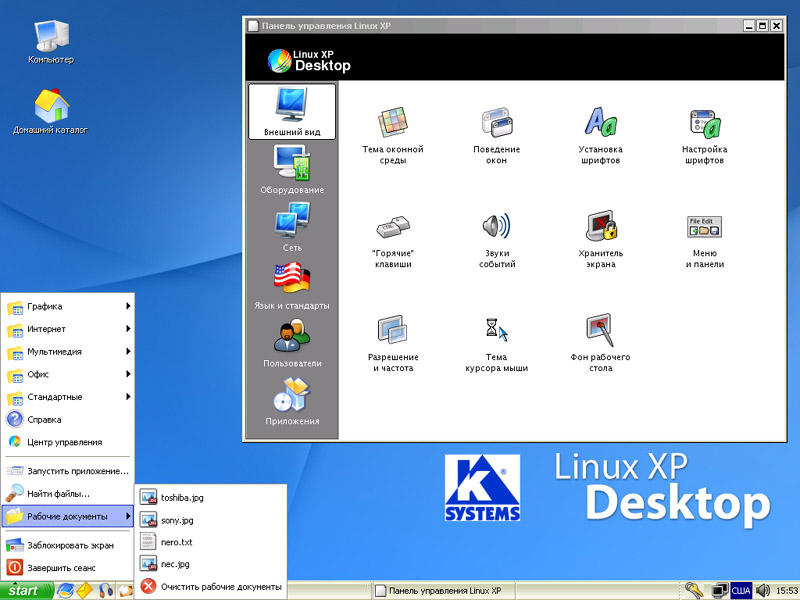Open Хранитель экрана screensaver settings
The width and height of the screenshot is (800, 600).
601,240
